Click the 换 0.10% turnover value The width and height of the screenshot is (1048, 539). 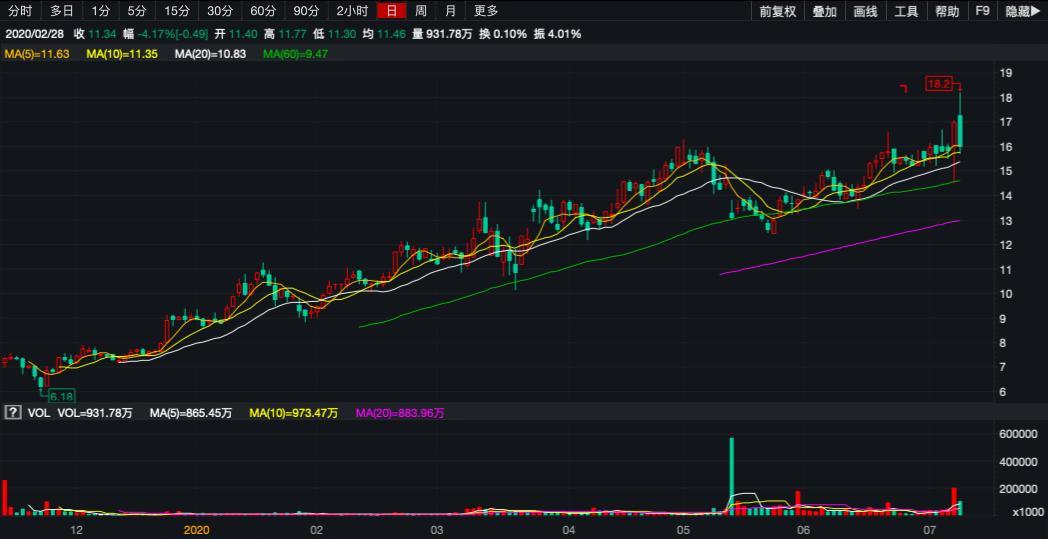click(x=503, y=34)
